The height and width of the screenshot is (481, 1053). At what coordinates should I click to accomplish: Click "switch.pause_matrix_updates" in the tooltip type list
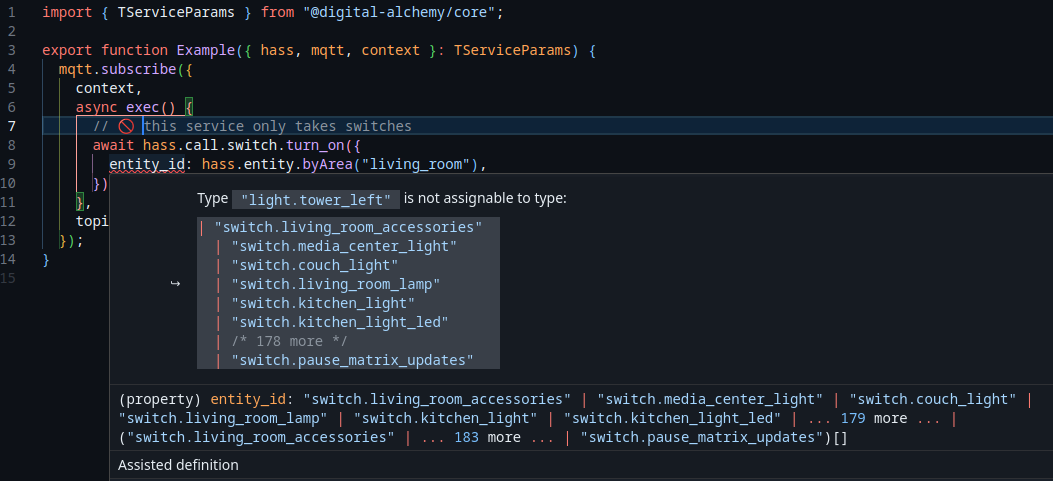click(x=351, y=360)
